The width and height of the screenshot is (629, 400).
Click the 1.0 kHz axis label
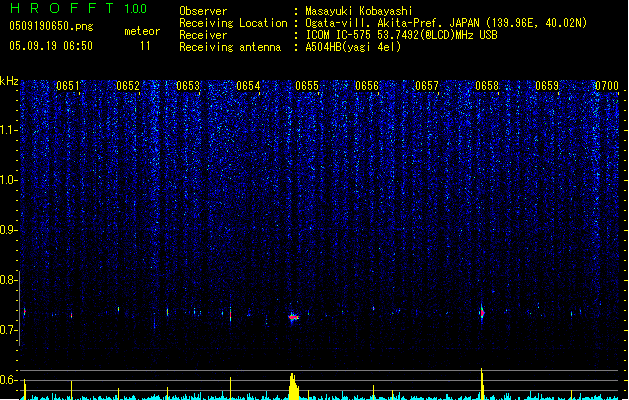click(9, 180)
